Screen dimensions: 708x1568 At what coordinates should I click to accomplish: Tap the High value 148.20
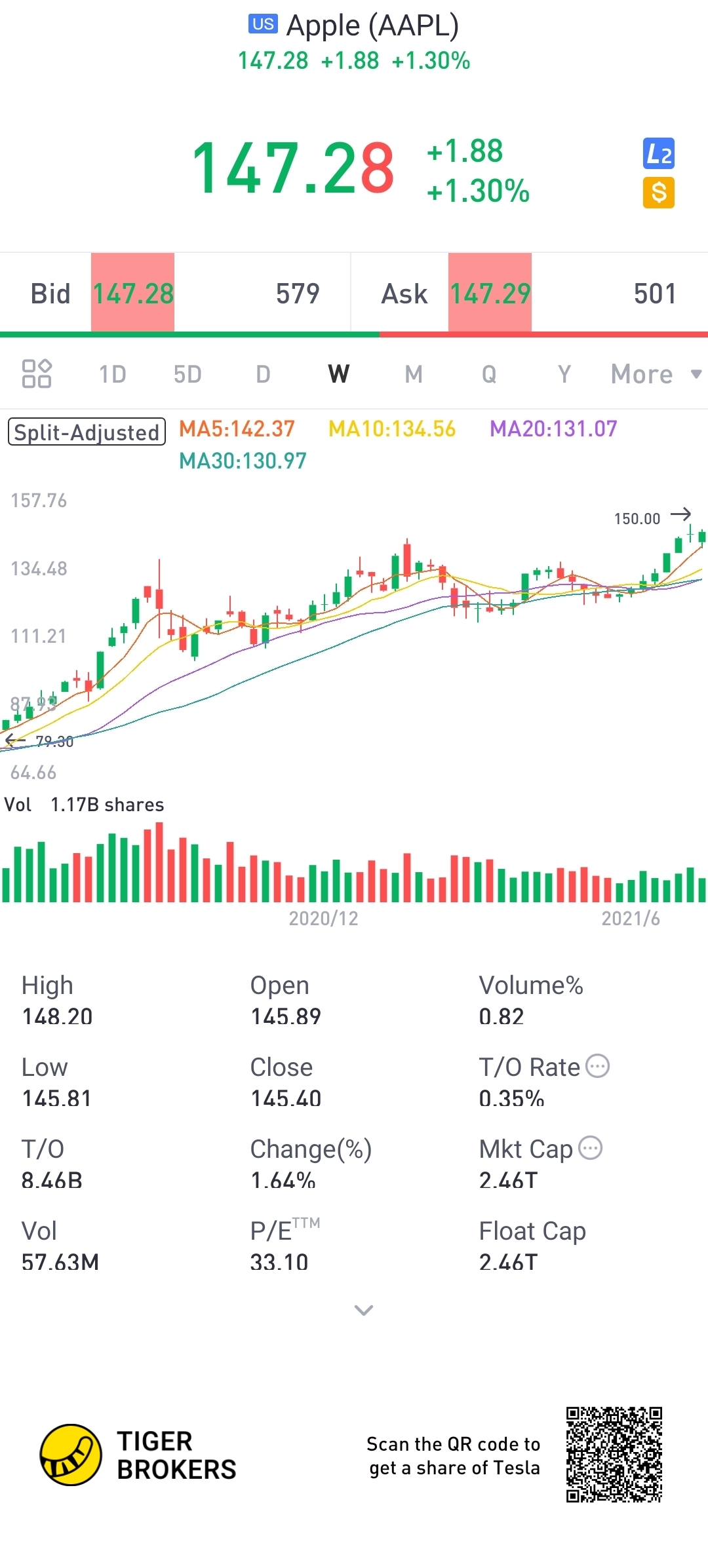[x=58, y=1016]
